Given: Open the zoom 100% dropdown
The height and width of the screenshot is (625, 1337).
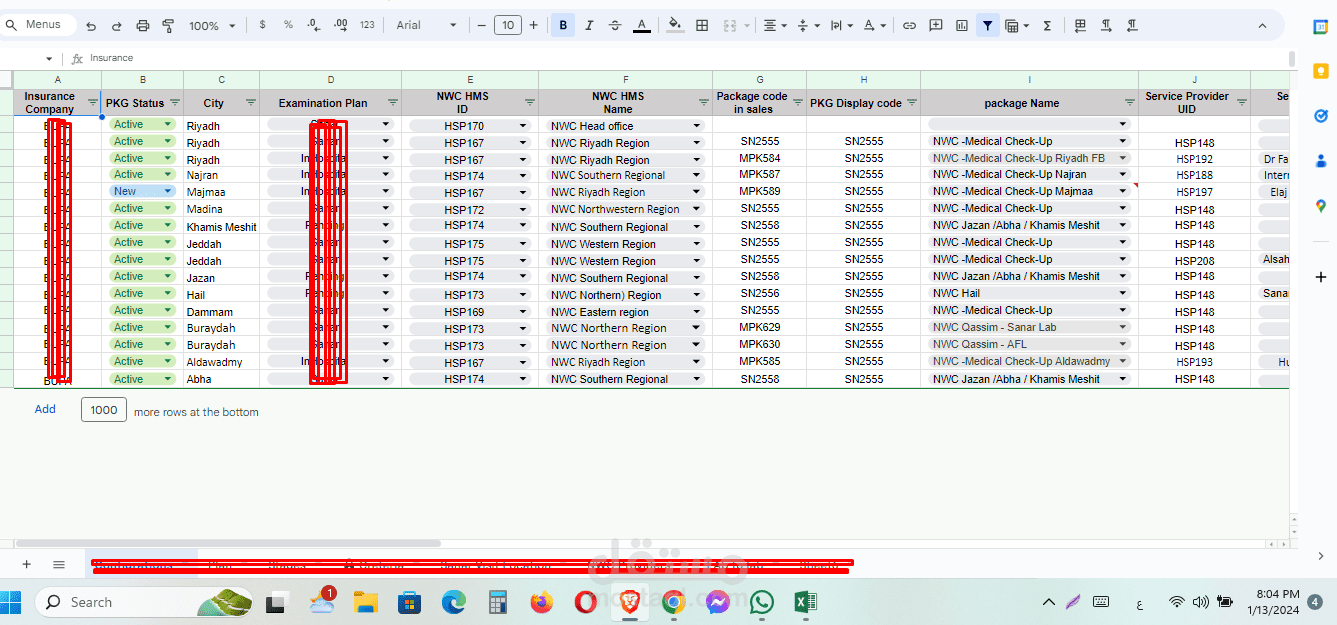Looking at the screenshot, I should (x=212, y=25).
